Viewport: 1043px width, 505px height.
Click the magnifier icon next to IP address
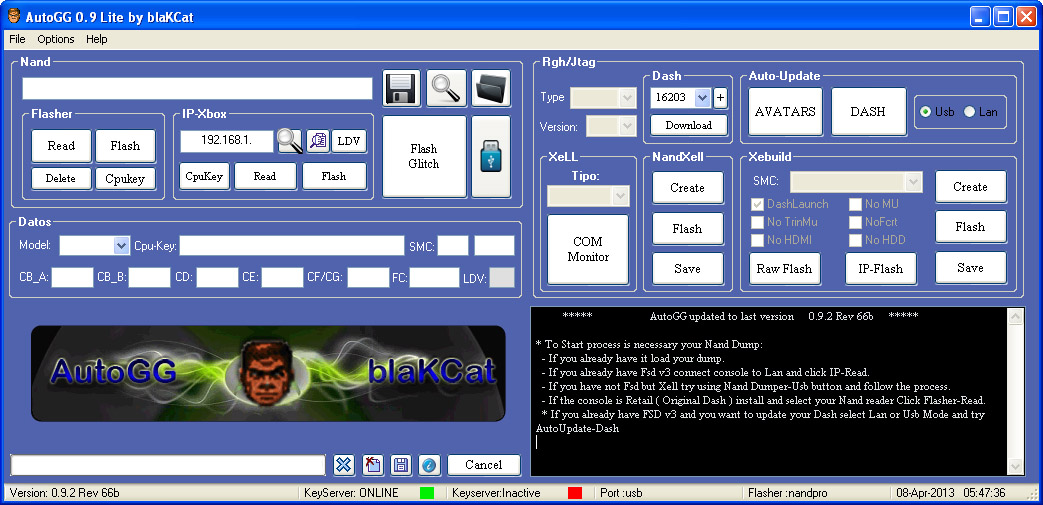pos(290,141)
